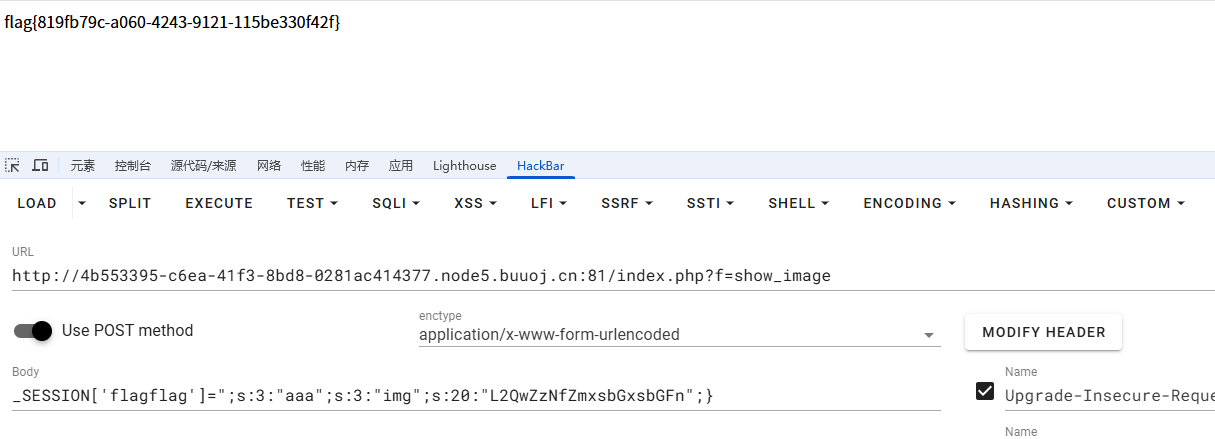This screenshot has height=439, width=1215.
Task: Edit the Upgrade-Insecure-Requests header name field
Action: [x=1110, y=396]
